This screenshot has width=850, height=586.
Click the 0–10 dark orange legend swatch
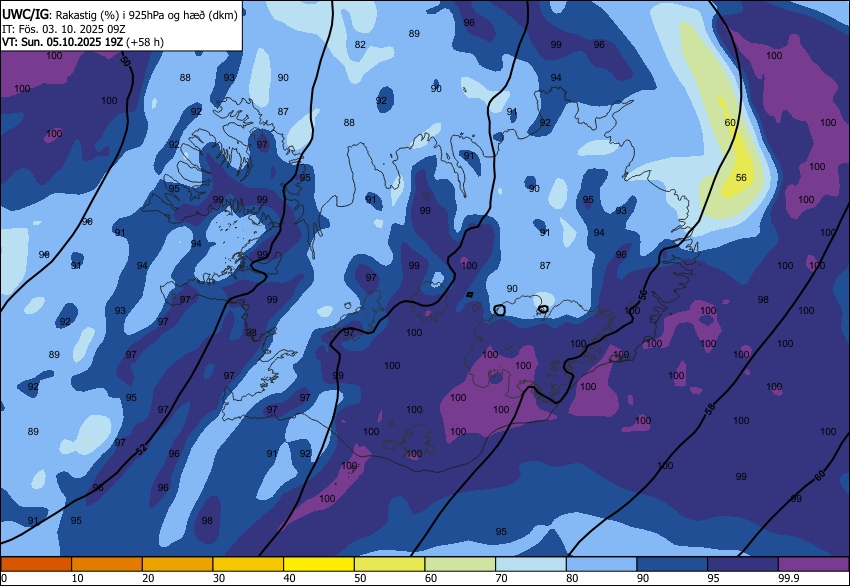tap(36, 564)
